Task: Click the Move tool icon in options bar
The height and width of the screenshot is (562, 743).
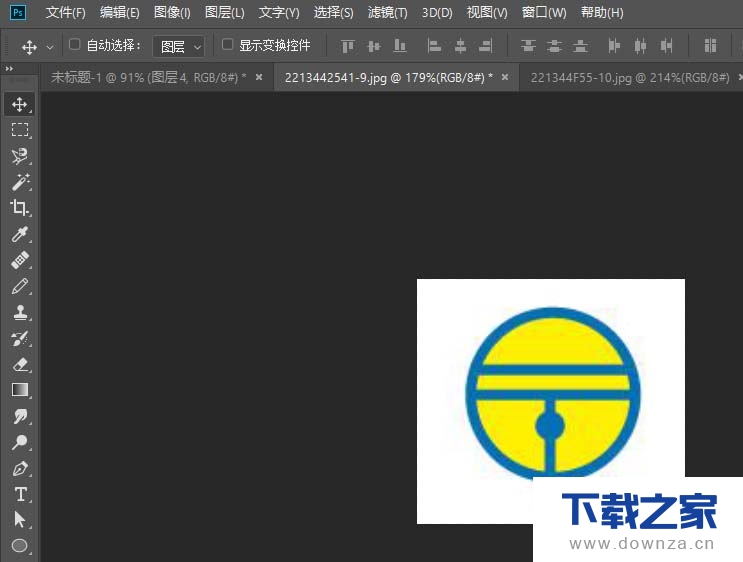Action: (x=29, y=47)
